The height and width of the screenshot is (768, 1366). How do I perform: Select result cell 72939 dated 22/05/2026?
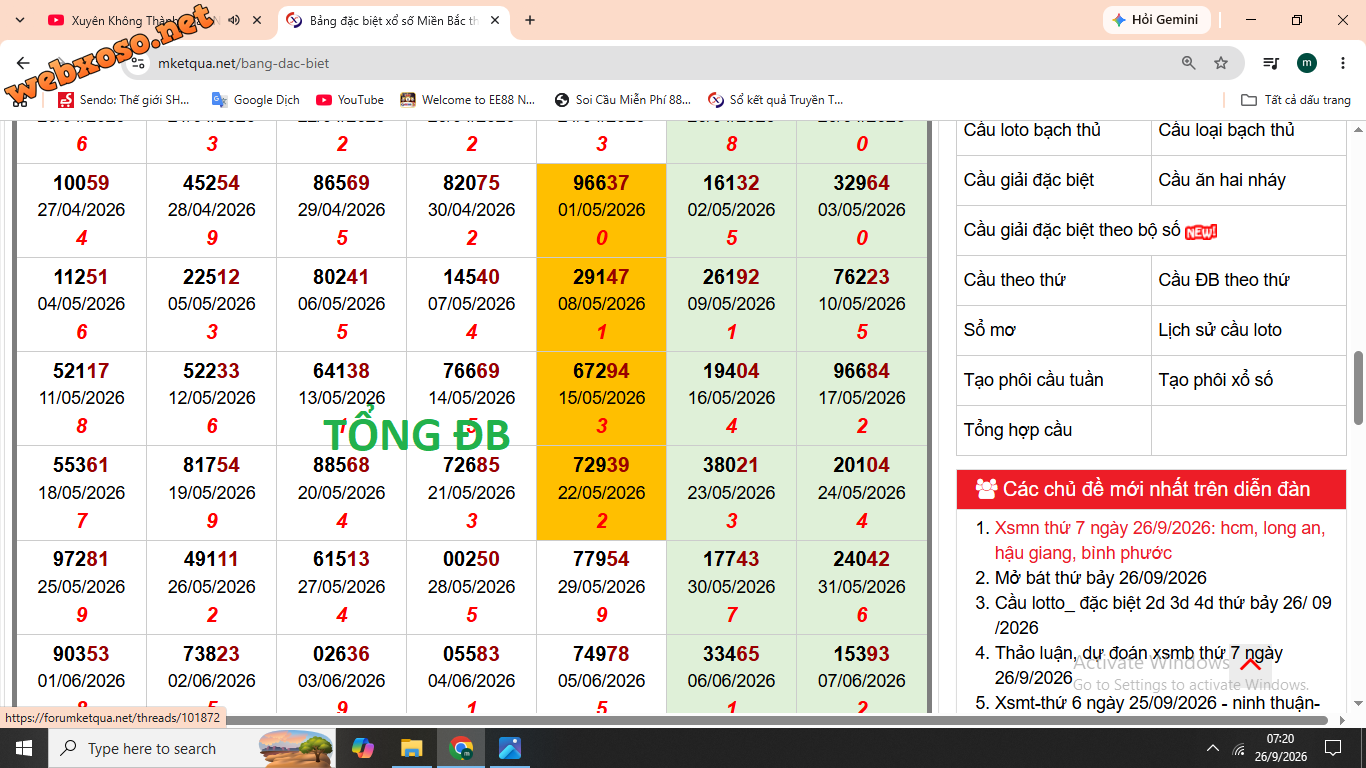[x=601, y=492]
